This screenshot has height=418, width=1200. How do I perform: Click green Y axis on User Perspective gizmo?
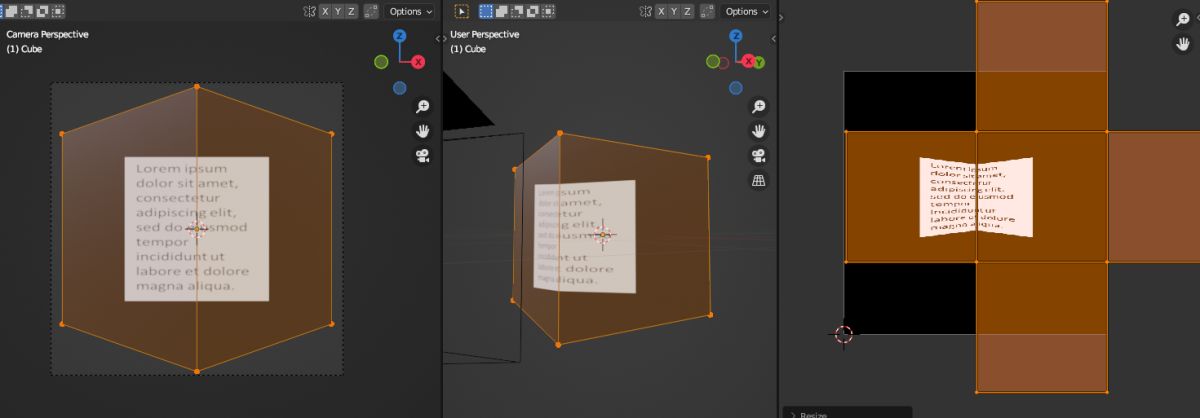point(758,62)
